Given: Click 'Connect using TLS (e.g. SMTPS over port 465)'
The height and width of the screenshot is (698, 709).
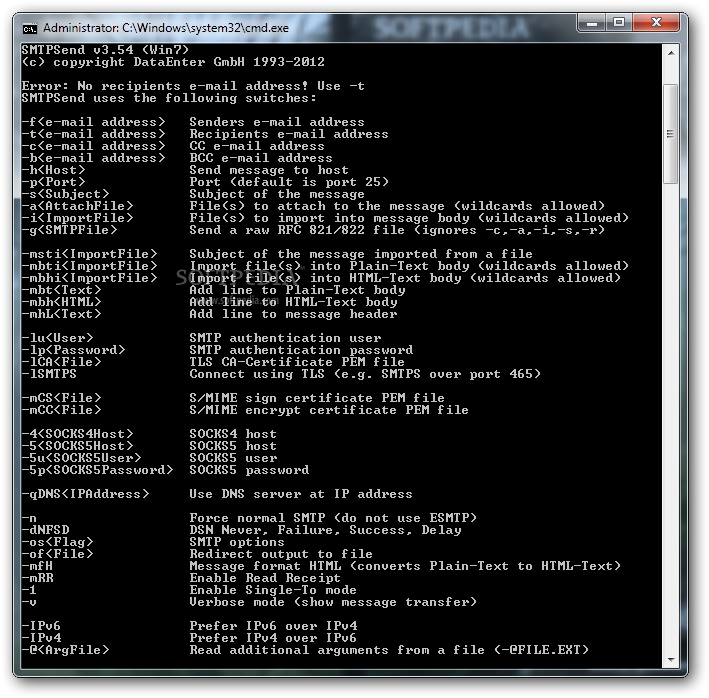Looking at the screenshot, I should 365,374.
